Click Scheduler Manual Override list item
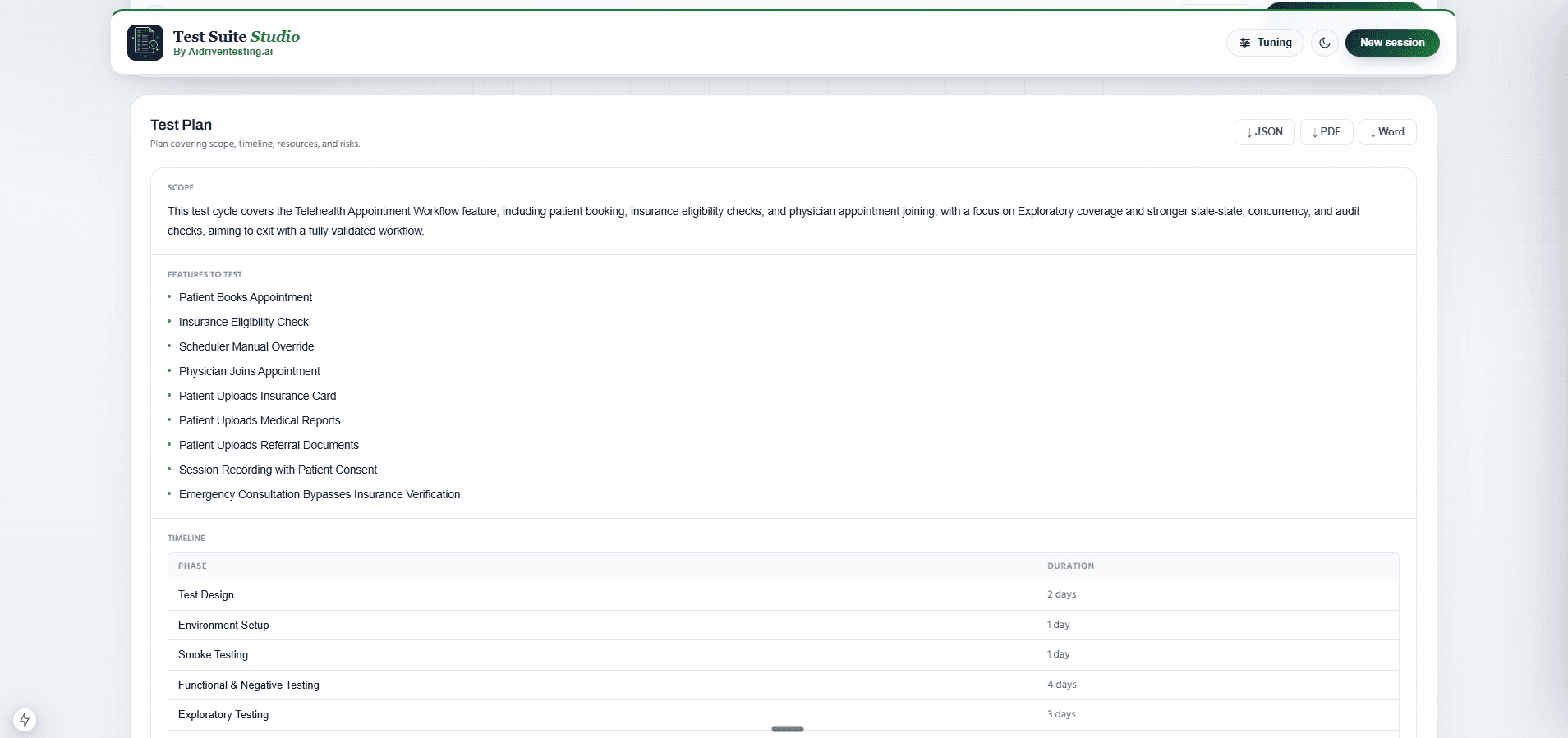The width and height of the screenshot is (1568, 738). [246, 346]
